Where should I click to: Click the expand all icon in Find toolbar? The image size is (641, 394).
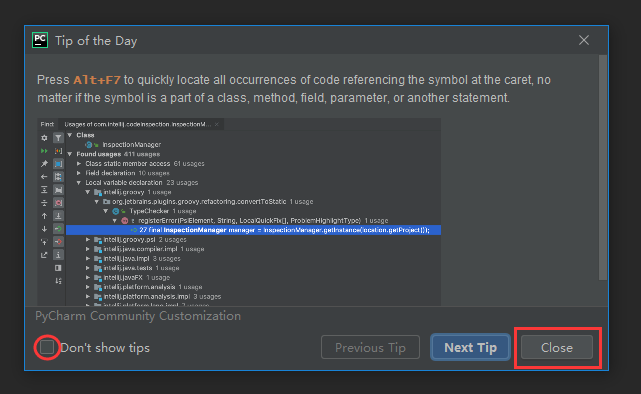[44, 190]
